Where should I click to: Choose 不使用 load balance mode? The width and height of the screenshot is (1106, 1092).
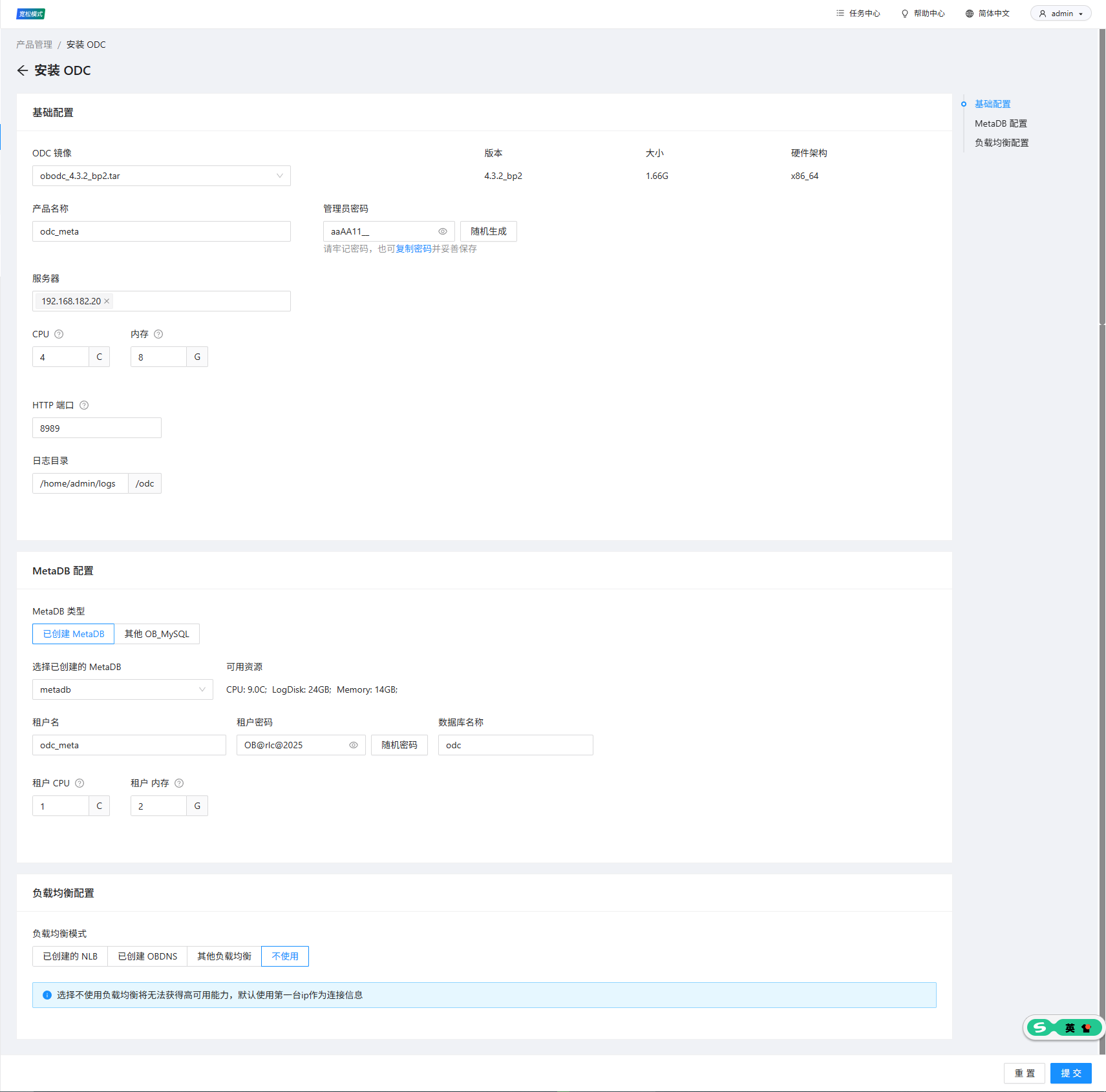285,956
